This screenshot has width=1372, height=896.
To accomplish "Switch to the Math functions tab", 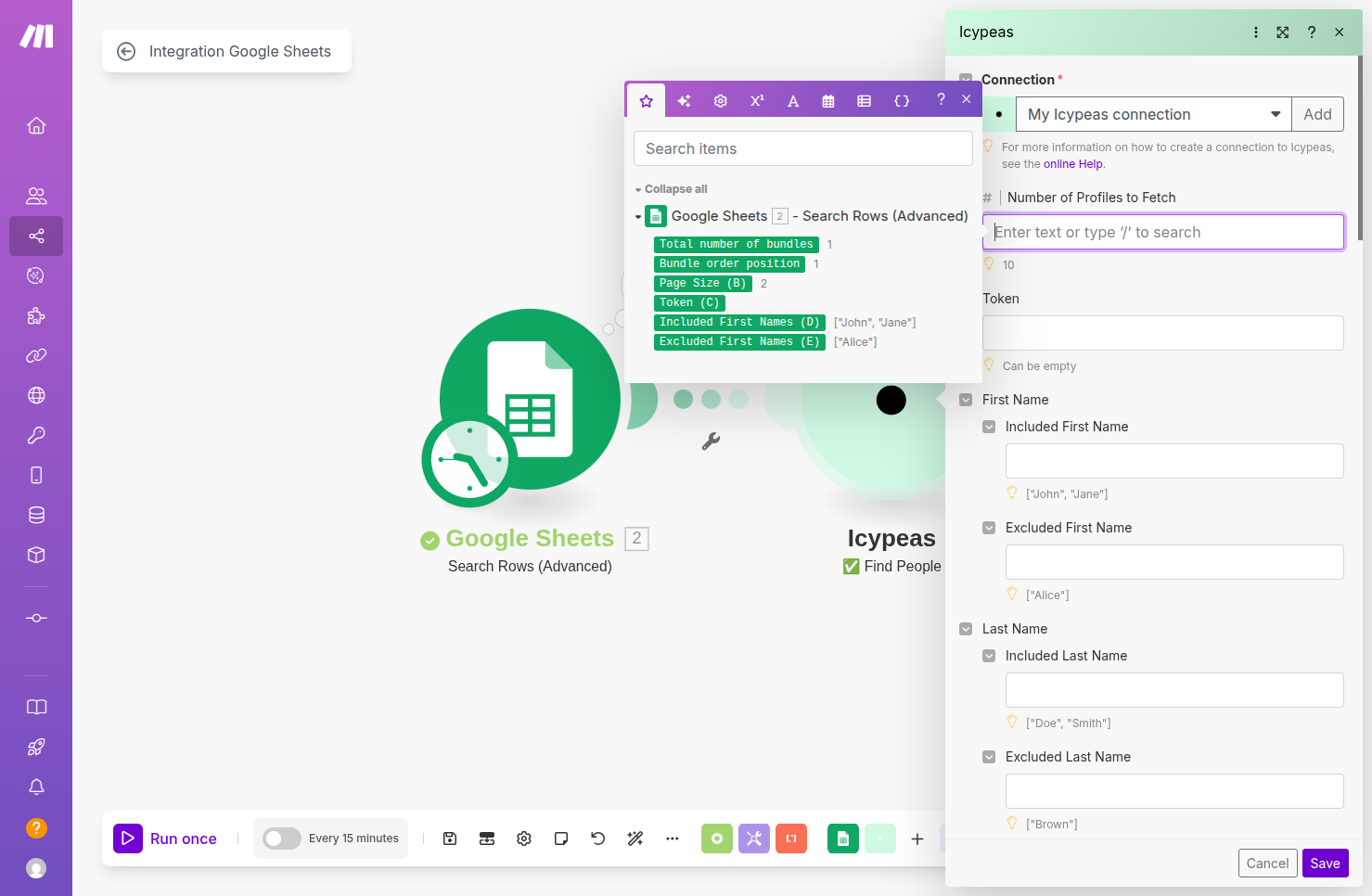I will [x=757, y=101].
